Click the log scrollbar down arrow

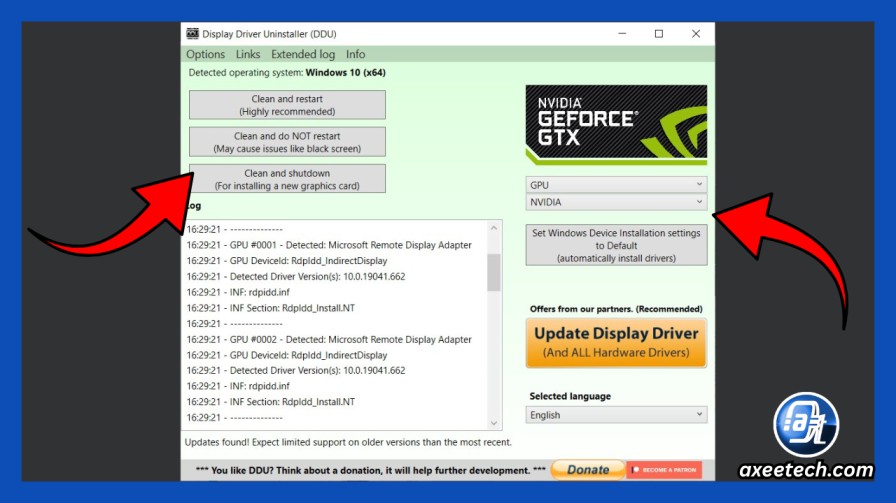(494, 423)
